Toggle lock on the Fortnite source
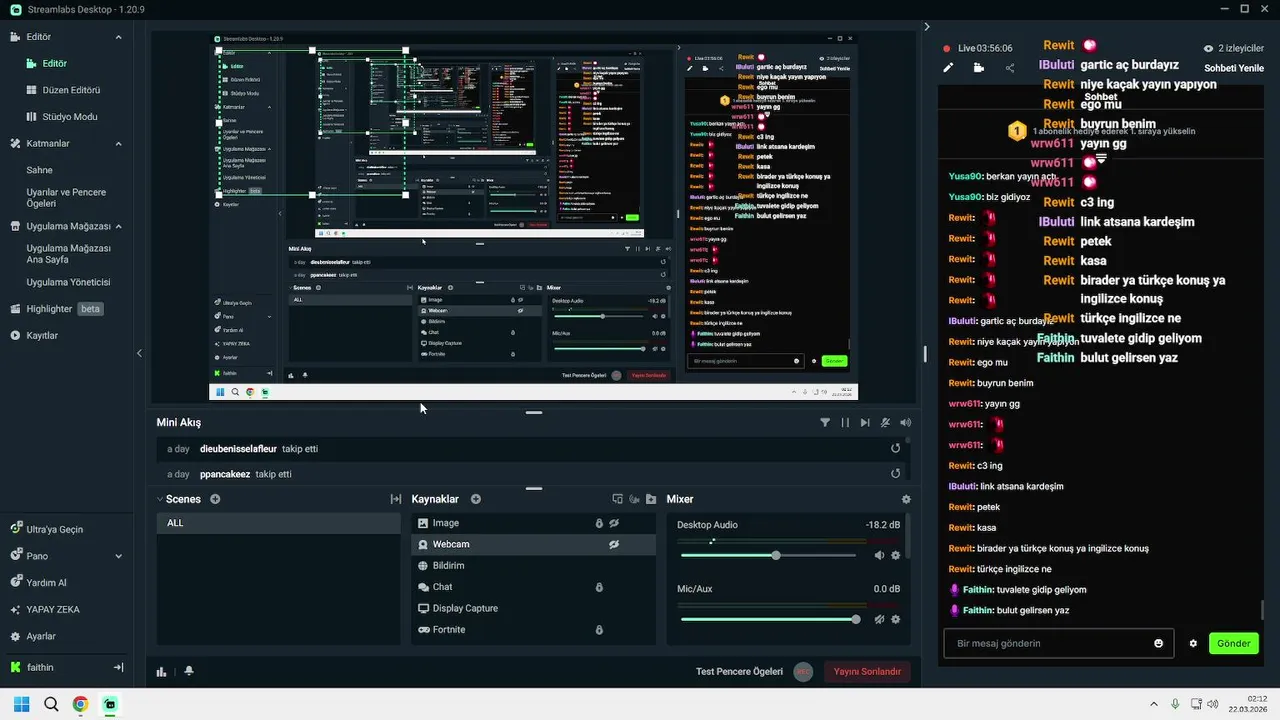Image resolution: width=1280 pixels, height=720 pixels. [x=599, y=630]
